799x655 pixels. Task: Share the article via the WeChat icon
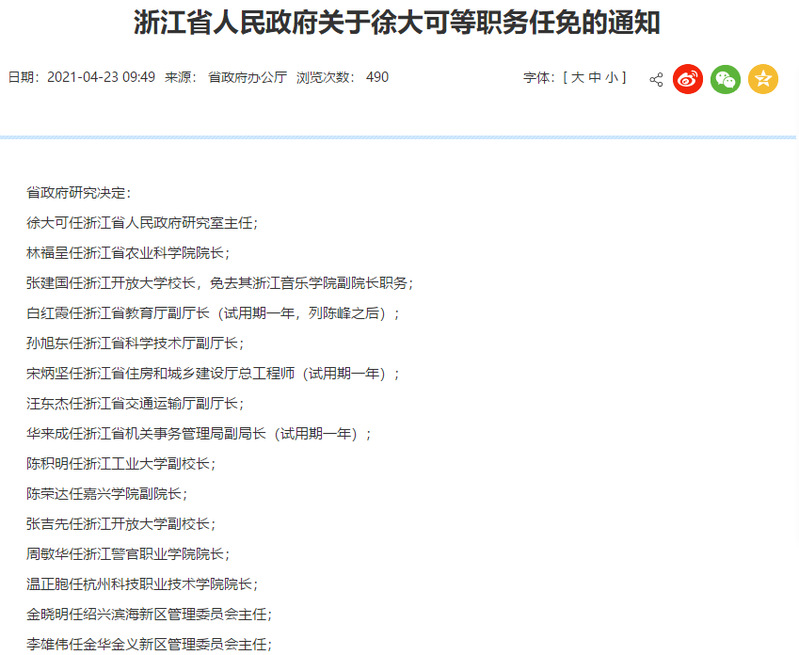click(x=725, y=79)
